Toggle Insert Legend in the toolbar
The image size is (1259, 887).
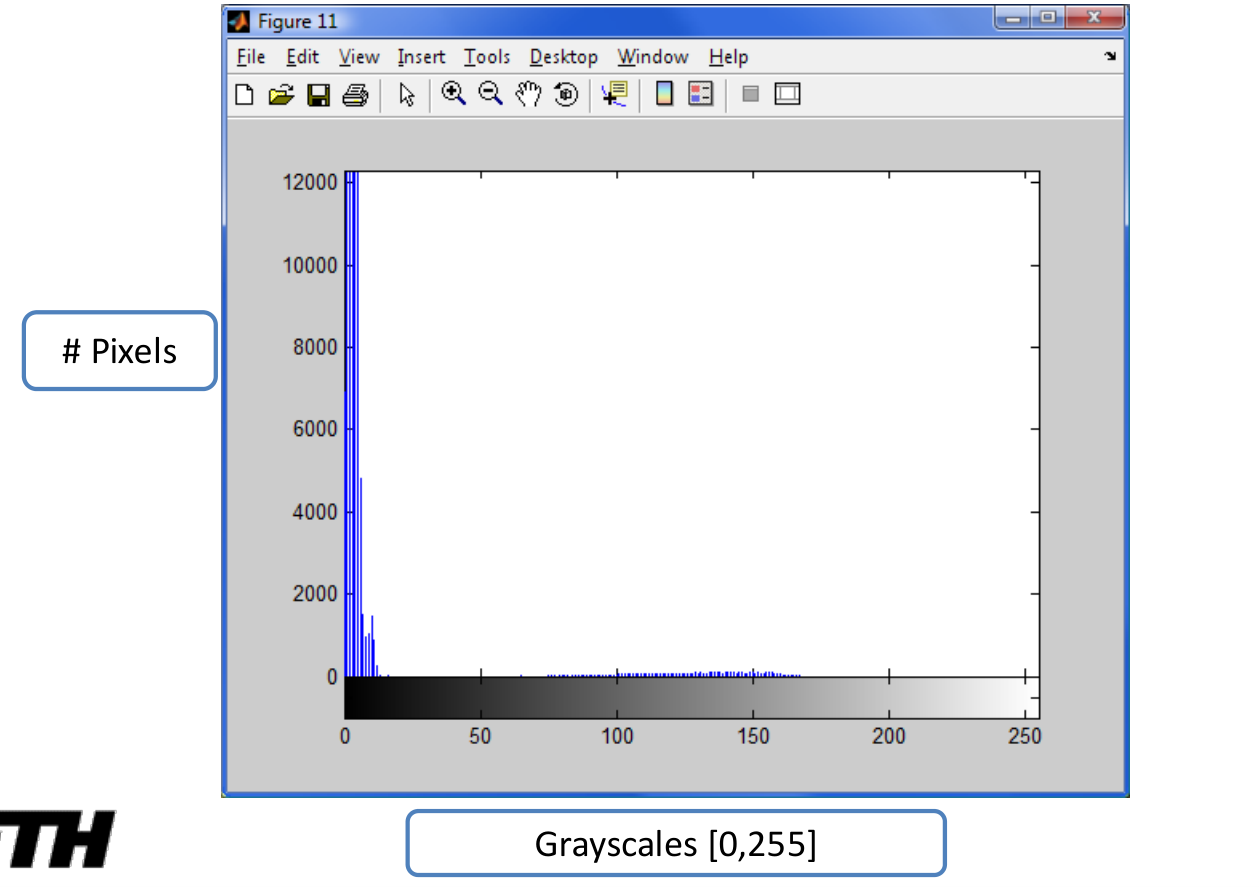(x=700, y=94)
